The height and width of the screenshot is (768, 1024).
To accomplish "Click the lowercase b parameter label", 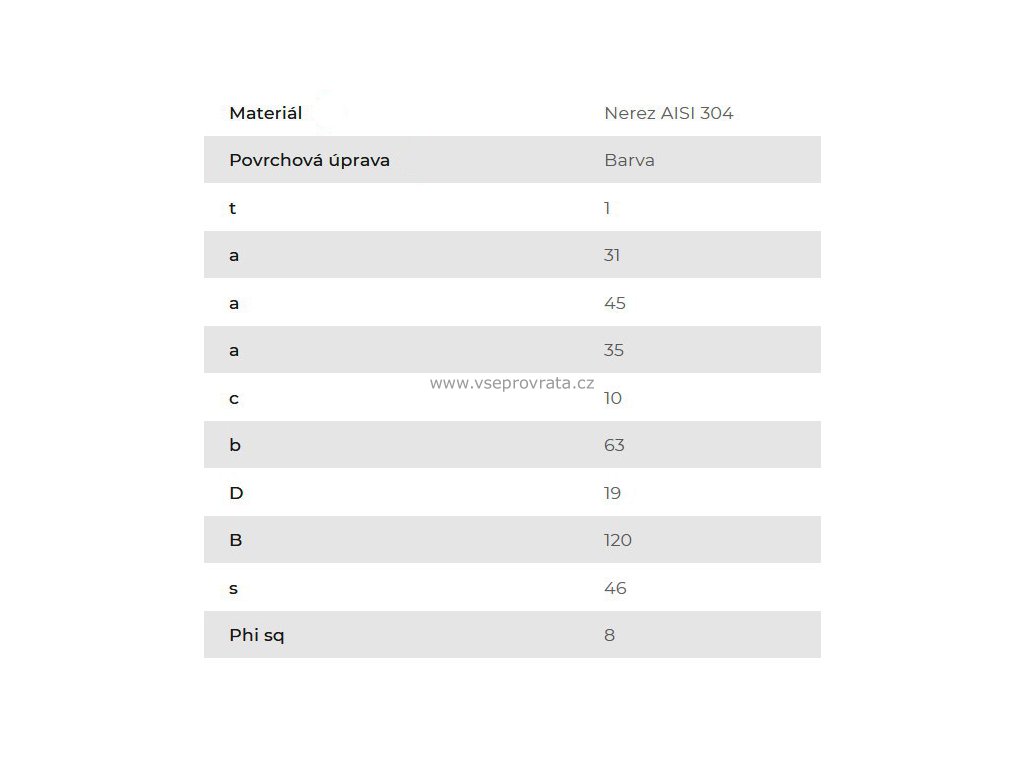I will 235,445.
